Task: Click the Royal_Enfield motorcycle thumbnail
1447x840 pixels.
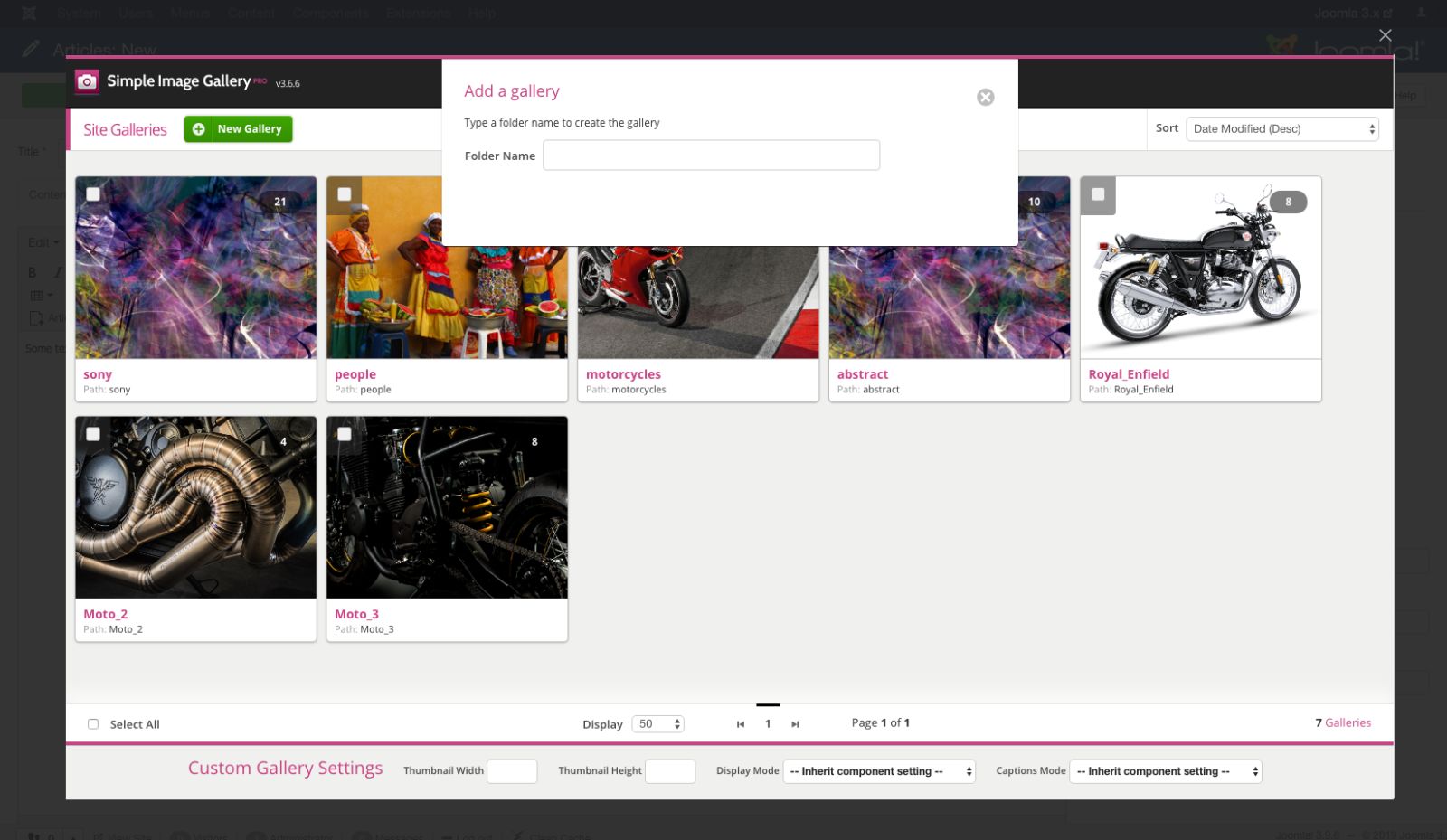Action: coord(1201,269)
